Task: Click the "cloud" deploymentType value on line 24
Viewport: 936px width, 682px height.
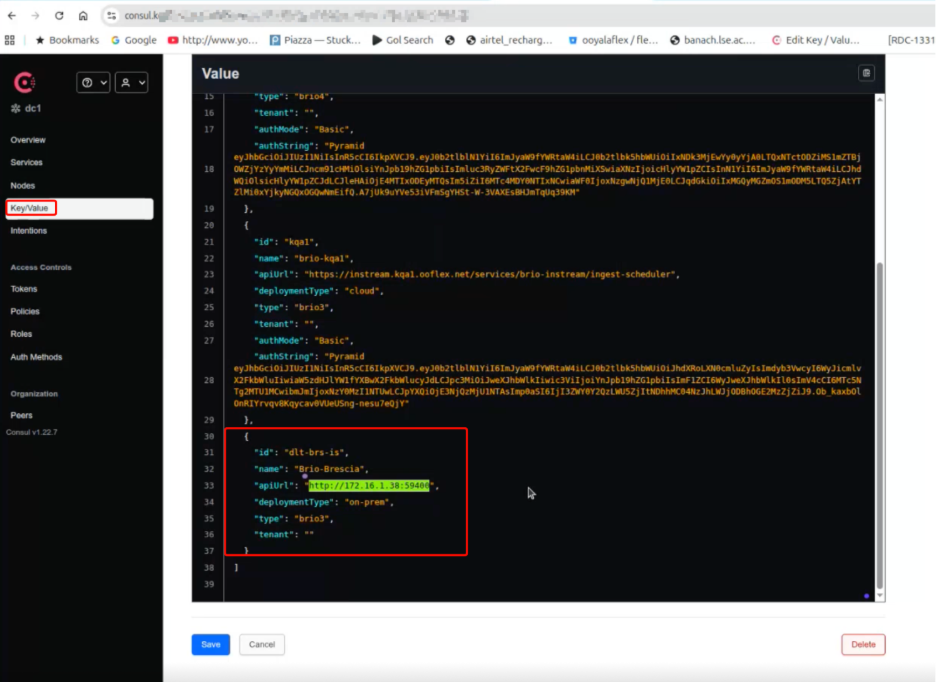Action: tap(364, 291)
